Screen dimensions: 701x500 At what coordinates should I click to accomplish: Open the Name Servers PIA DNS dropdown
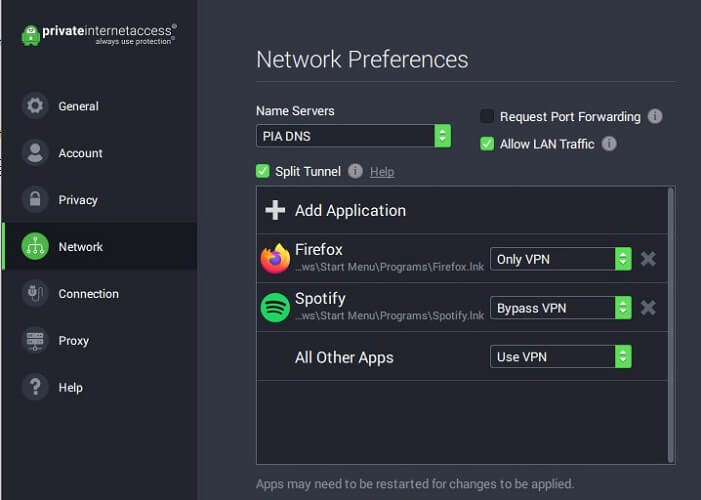[353, 136]
